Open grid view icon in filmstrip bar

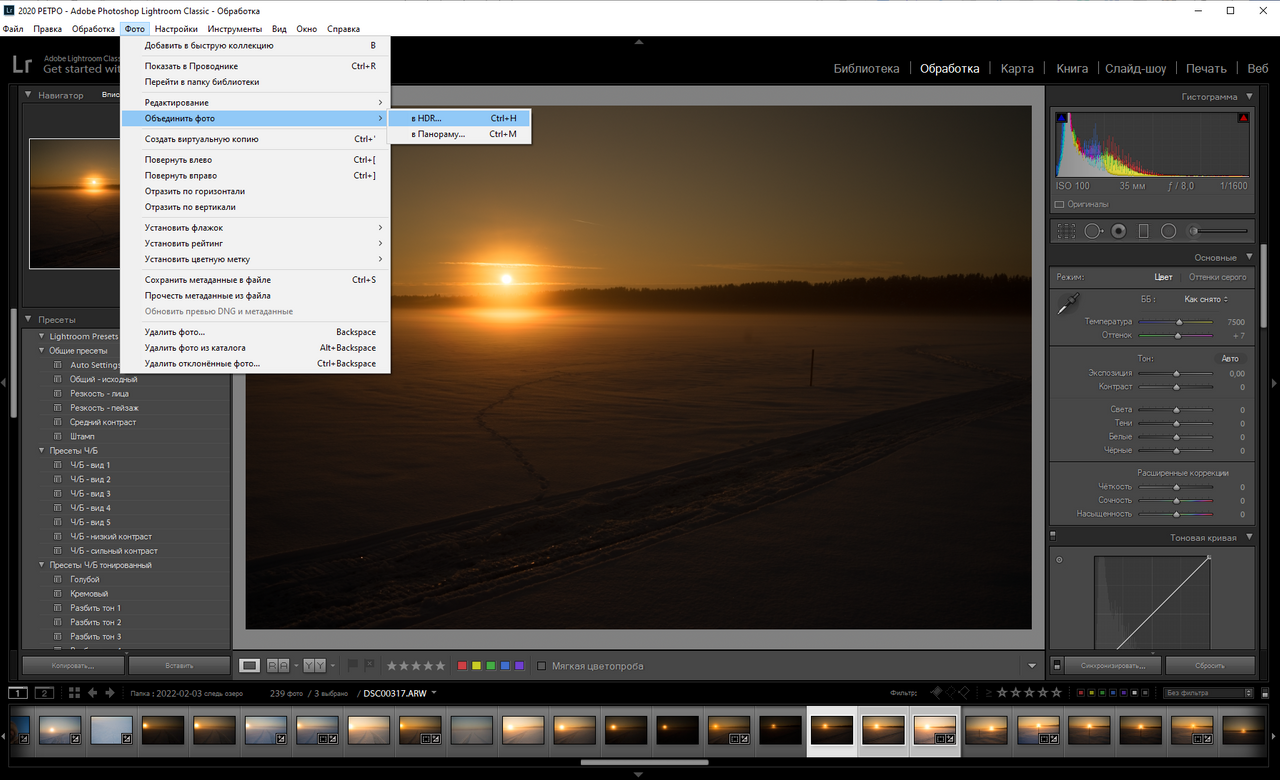[x=74, y=693]
